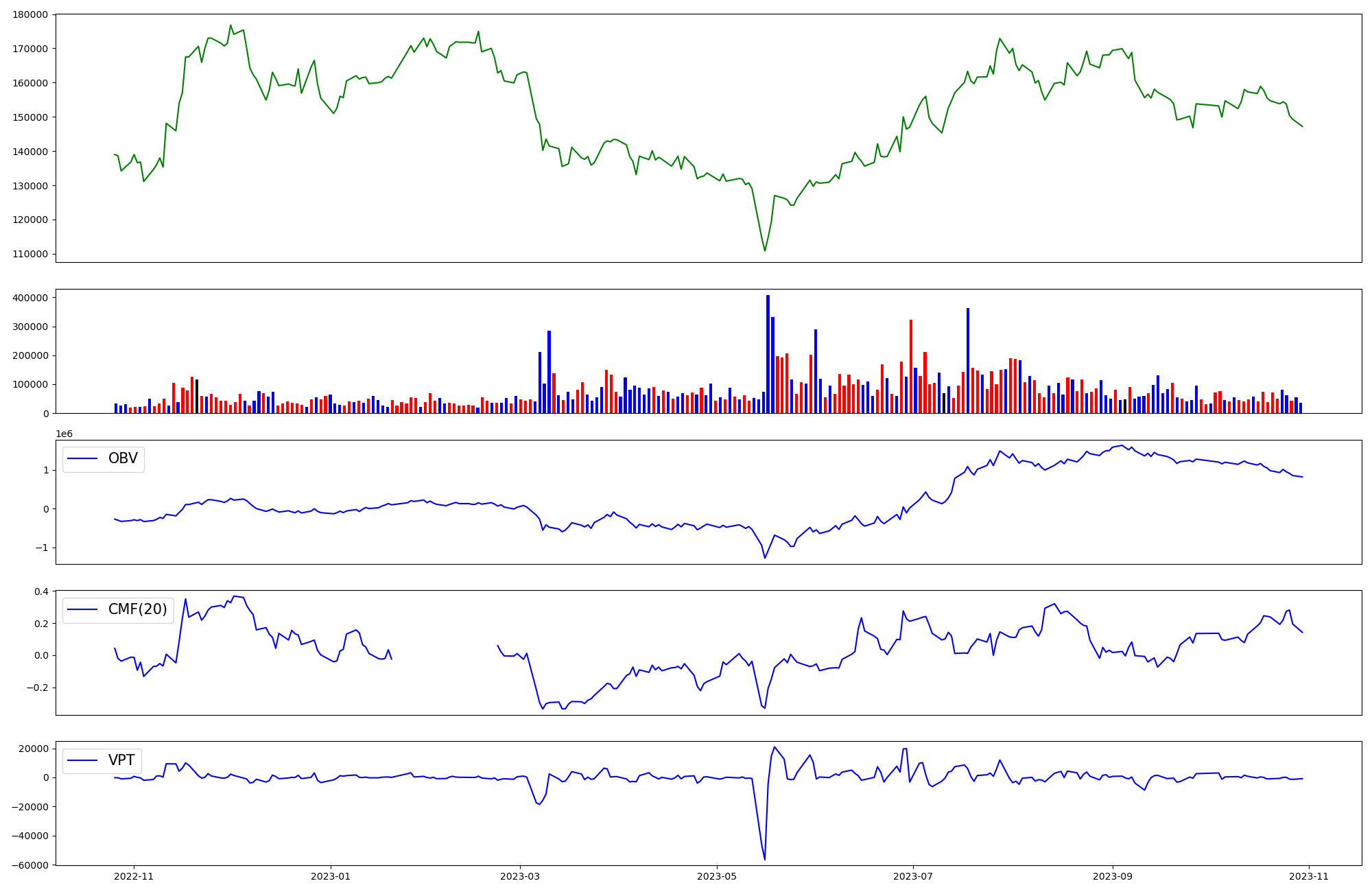Click the lowest point of the green price line
Screen dimensions: 1372x892
[765, 250]
